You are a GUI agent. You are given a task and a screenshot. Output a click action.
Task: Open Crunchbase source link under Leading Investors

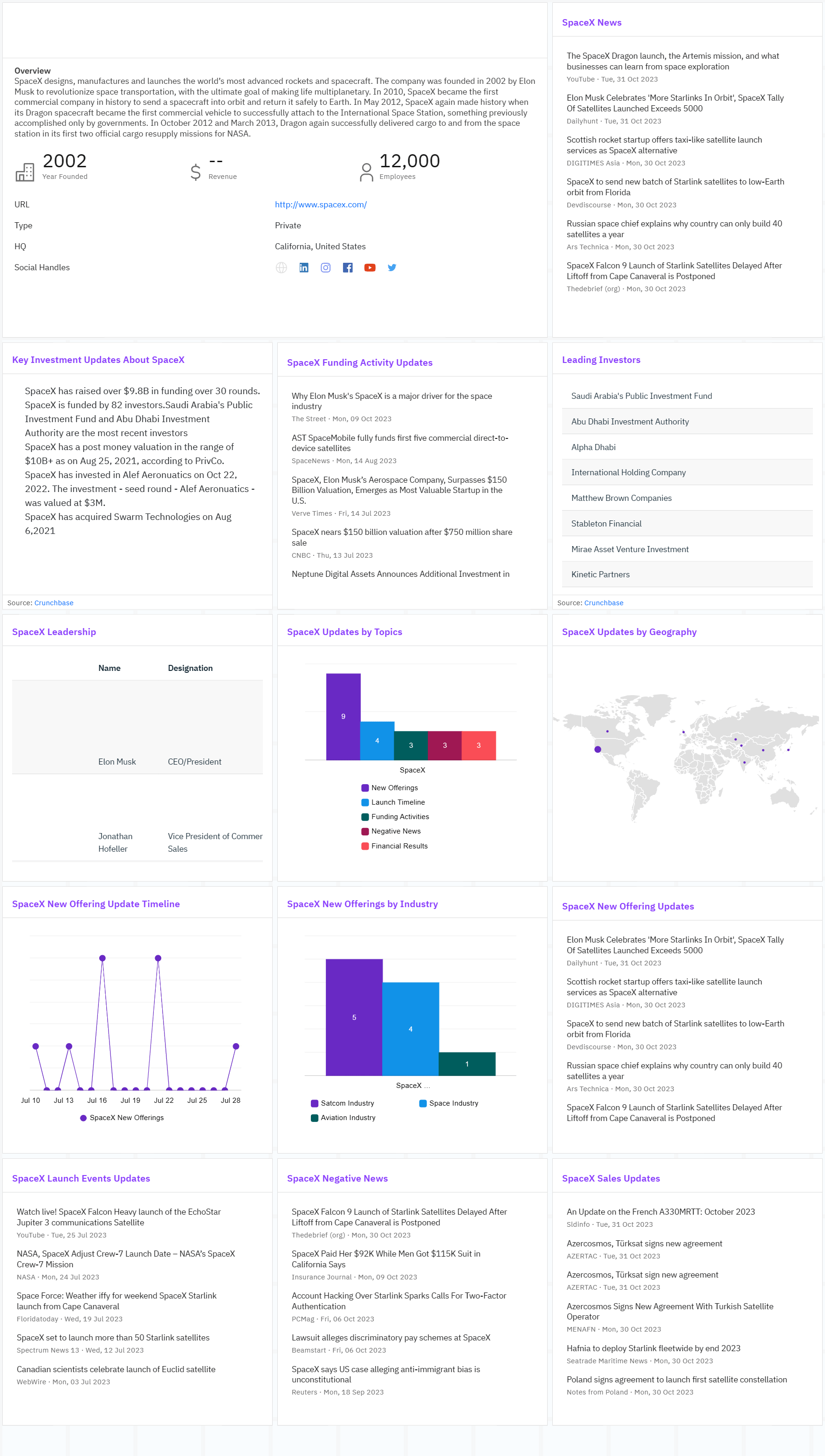(x=604, y=602)
